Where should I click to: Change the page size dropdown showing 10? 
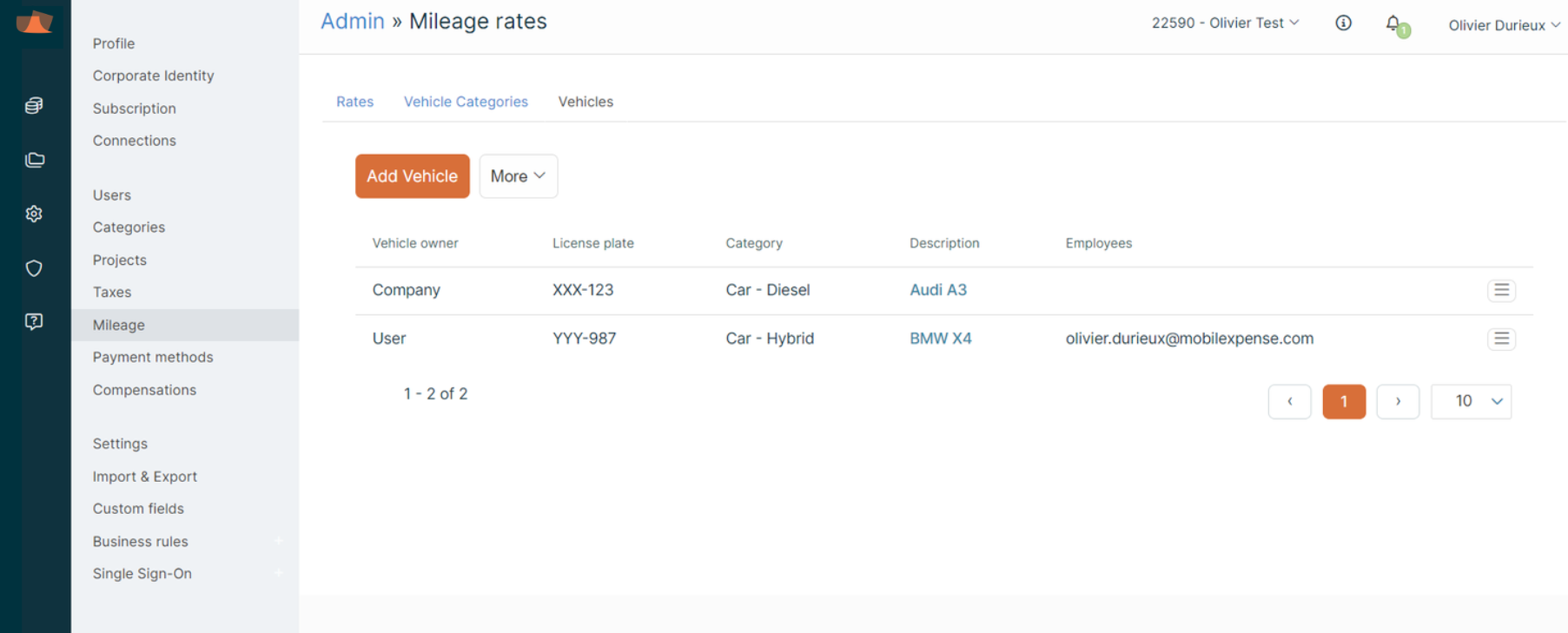point(1471,401)
